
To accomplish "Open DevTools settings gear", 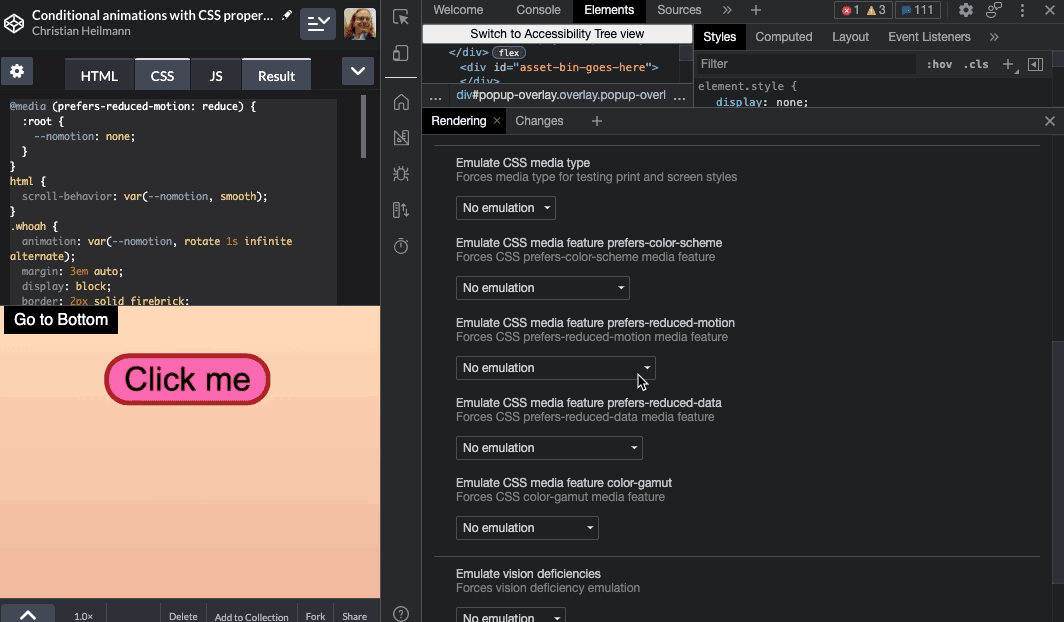I will point(966,10).
